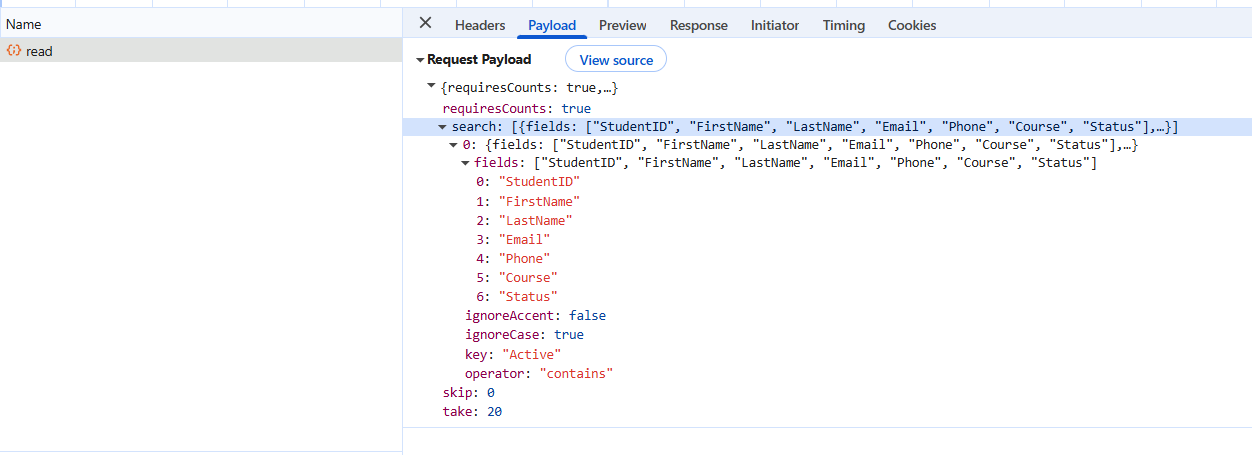Select the JSON icon beside read
The width and height of the screenshot is (1252, 455).
(14, 50)
